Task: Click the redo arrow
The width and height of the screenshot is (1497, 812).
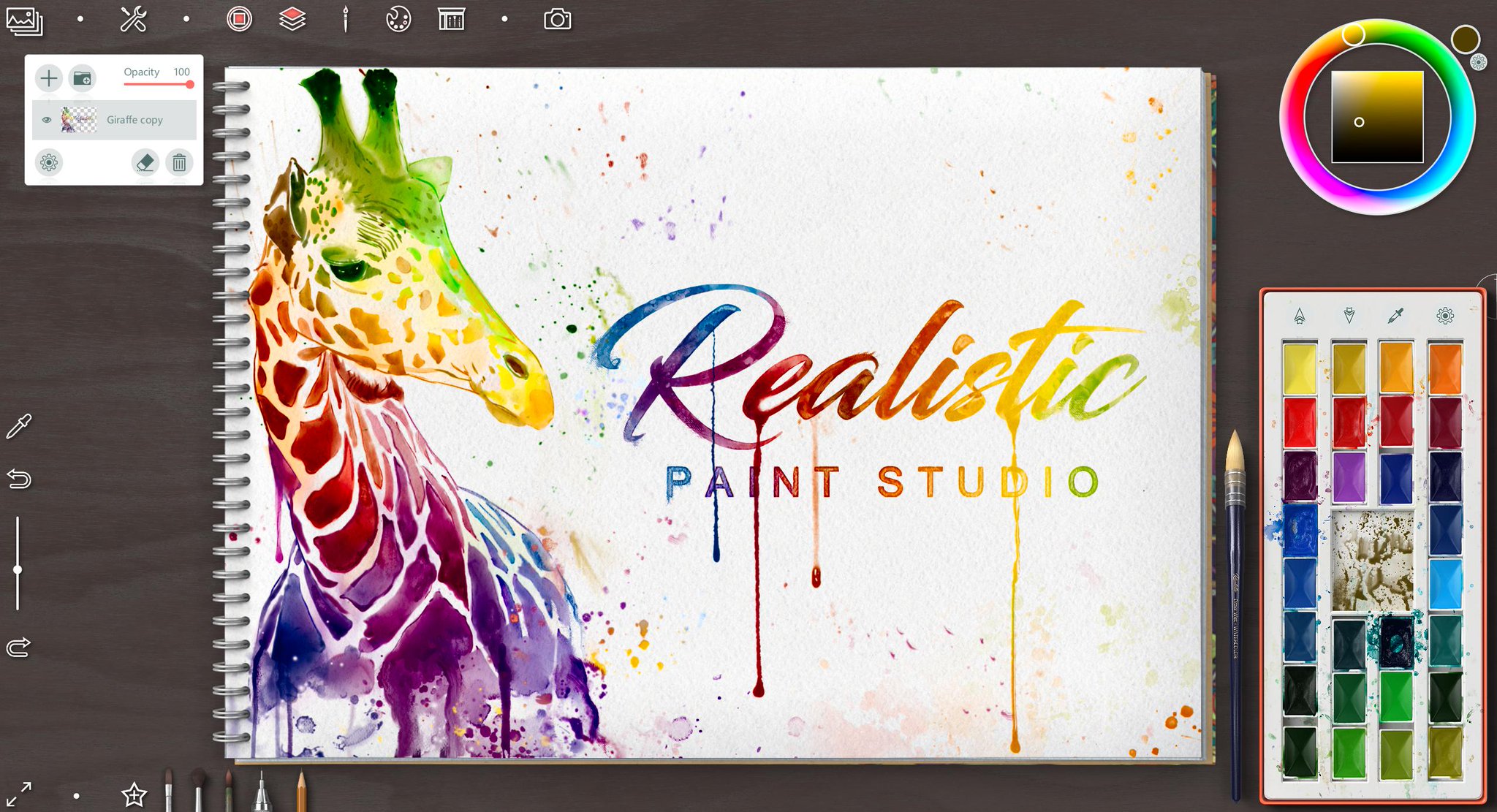Action: [19, 647]
